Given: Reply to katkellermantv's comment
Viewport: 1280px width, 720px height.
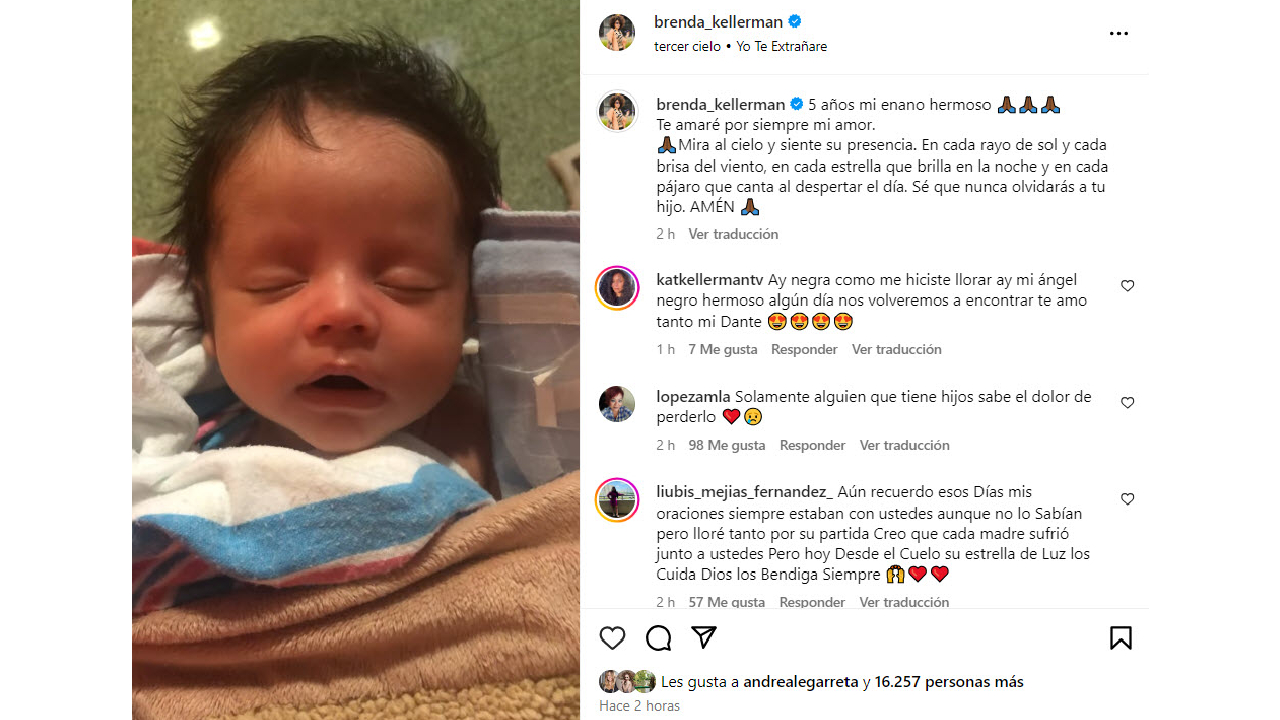Looking at the screenshot, I should click(804, 349).
